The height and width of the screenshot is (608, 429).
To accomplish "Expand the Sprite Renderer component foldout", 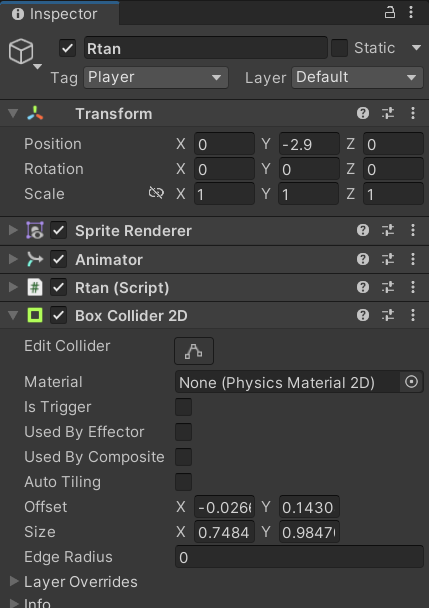I will pyautogui.click(x=13, y=230).
